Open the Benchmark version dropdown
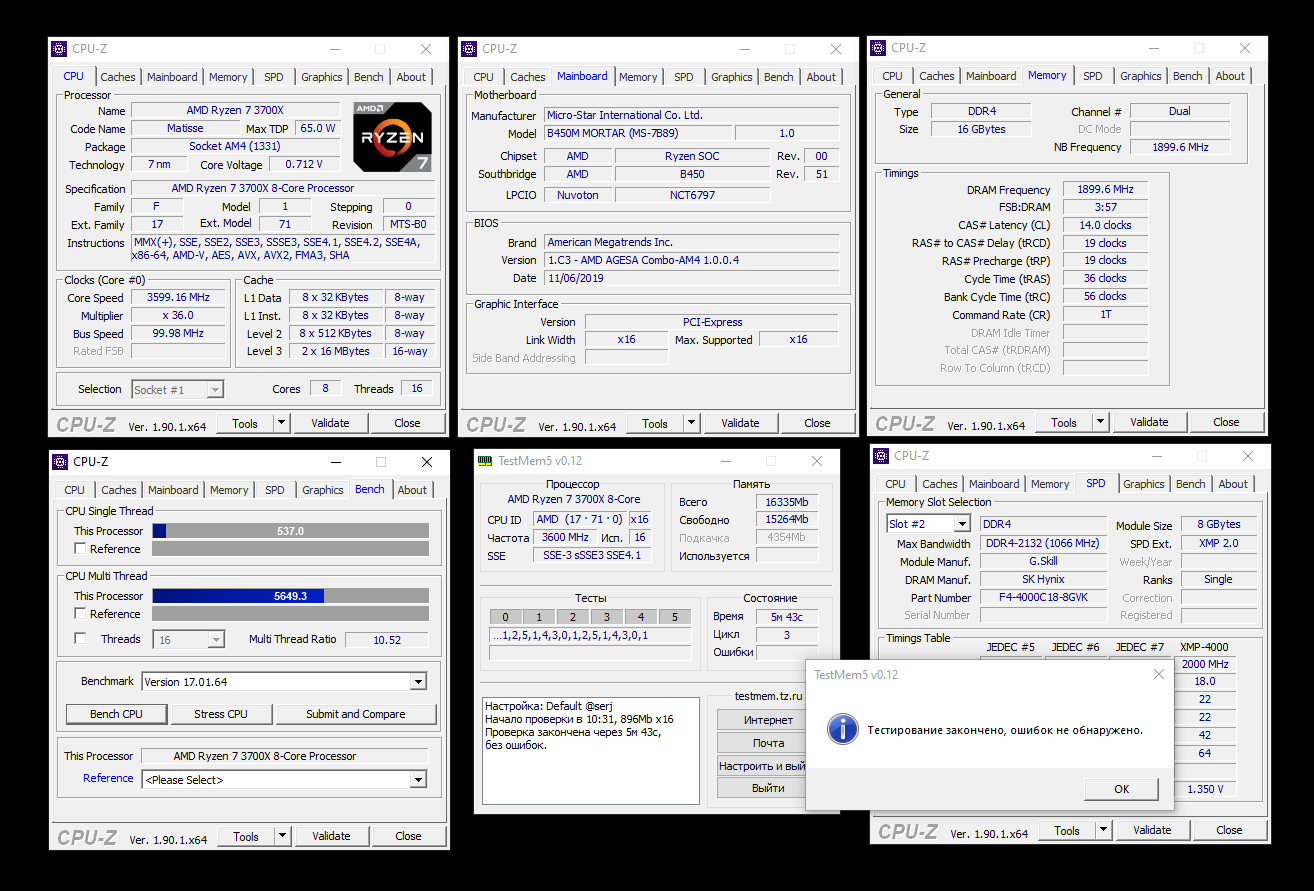Image resolution: width=1314 pixels, height=891 pixels. (x=418, y=682)
